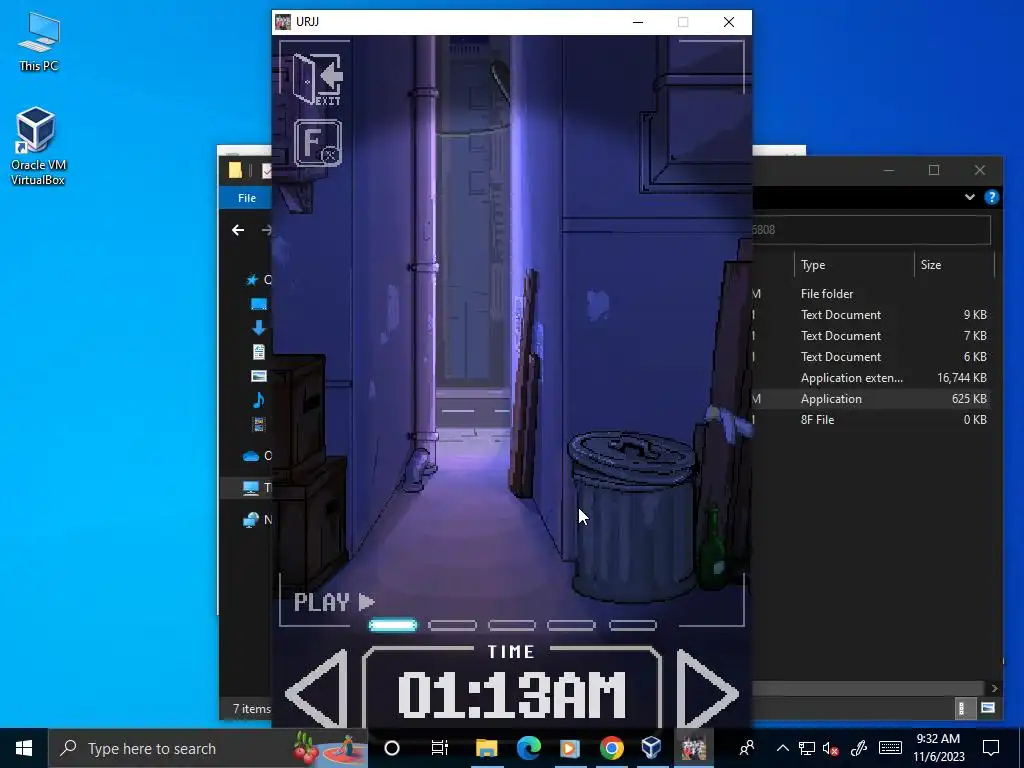Click the F fullscreen toggle icon in URJJ

(x=318, y=143)
